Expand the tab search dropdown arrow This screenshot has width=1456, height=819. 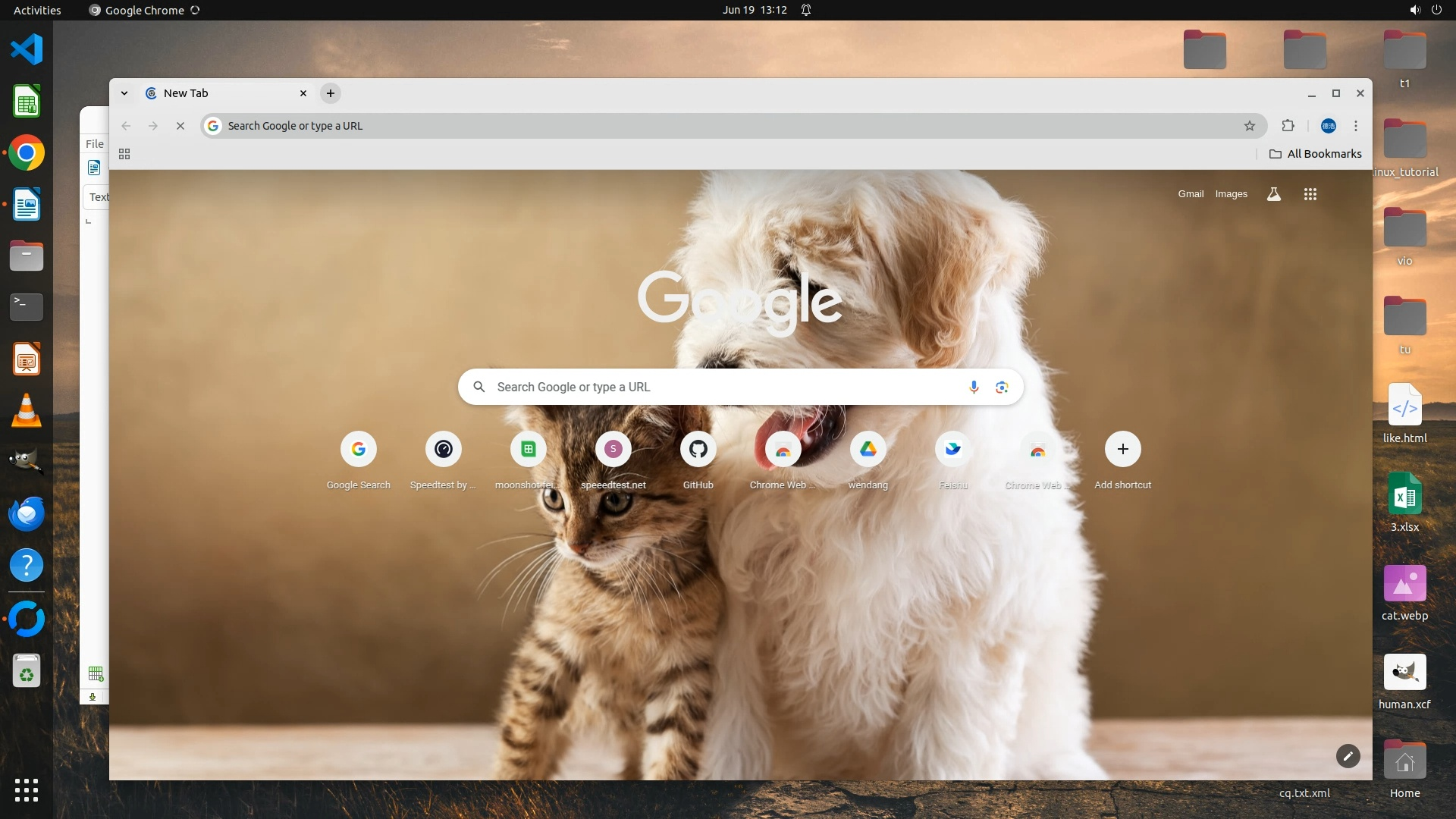(x=124, y=93)
